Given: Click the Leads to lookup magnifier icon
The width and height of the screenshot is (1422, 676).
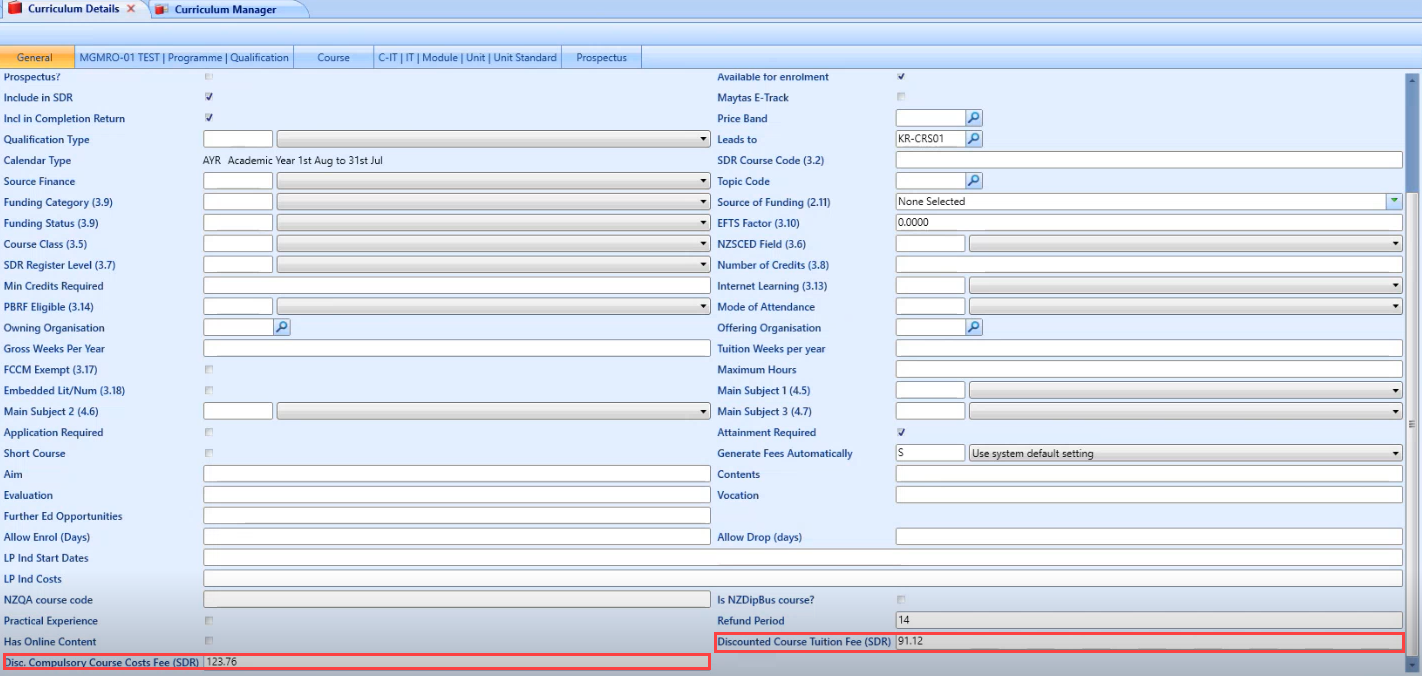Looking at the screenshot, I should pyautogui.click(x=974, y=139).
